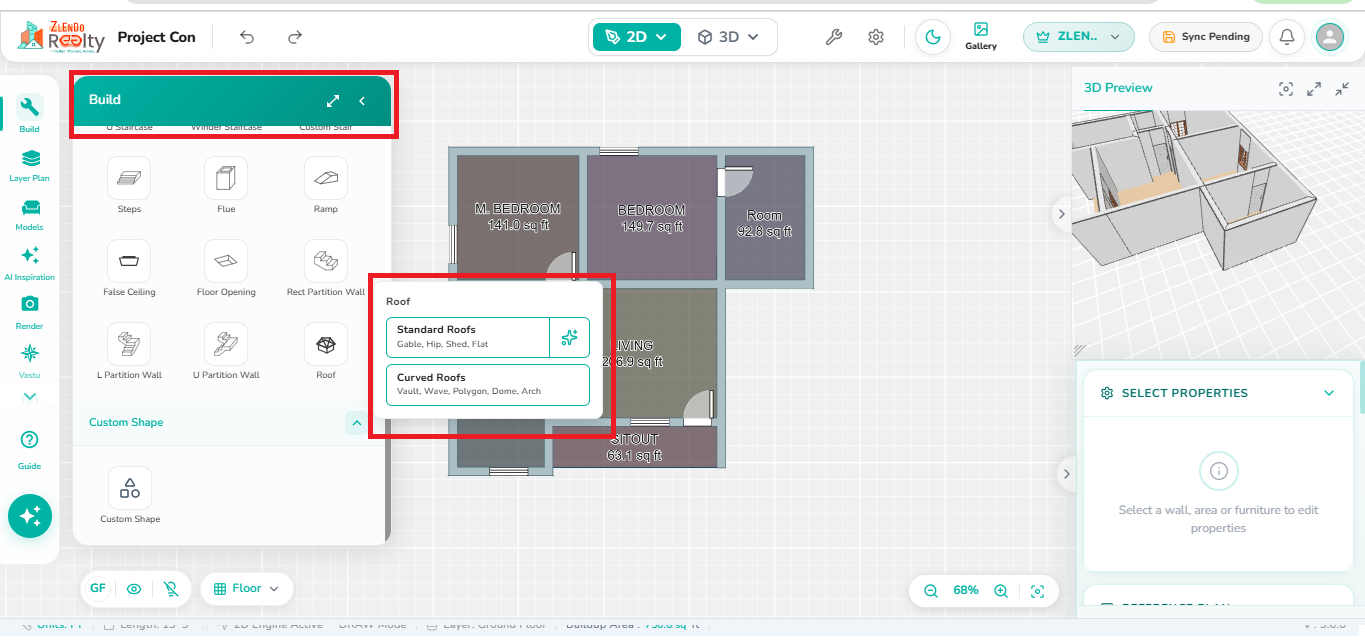Open the wrench tools icon

pyautogui.click(x=833, y=37)
